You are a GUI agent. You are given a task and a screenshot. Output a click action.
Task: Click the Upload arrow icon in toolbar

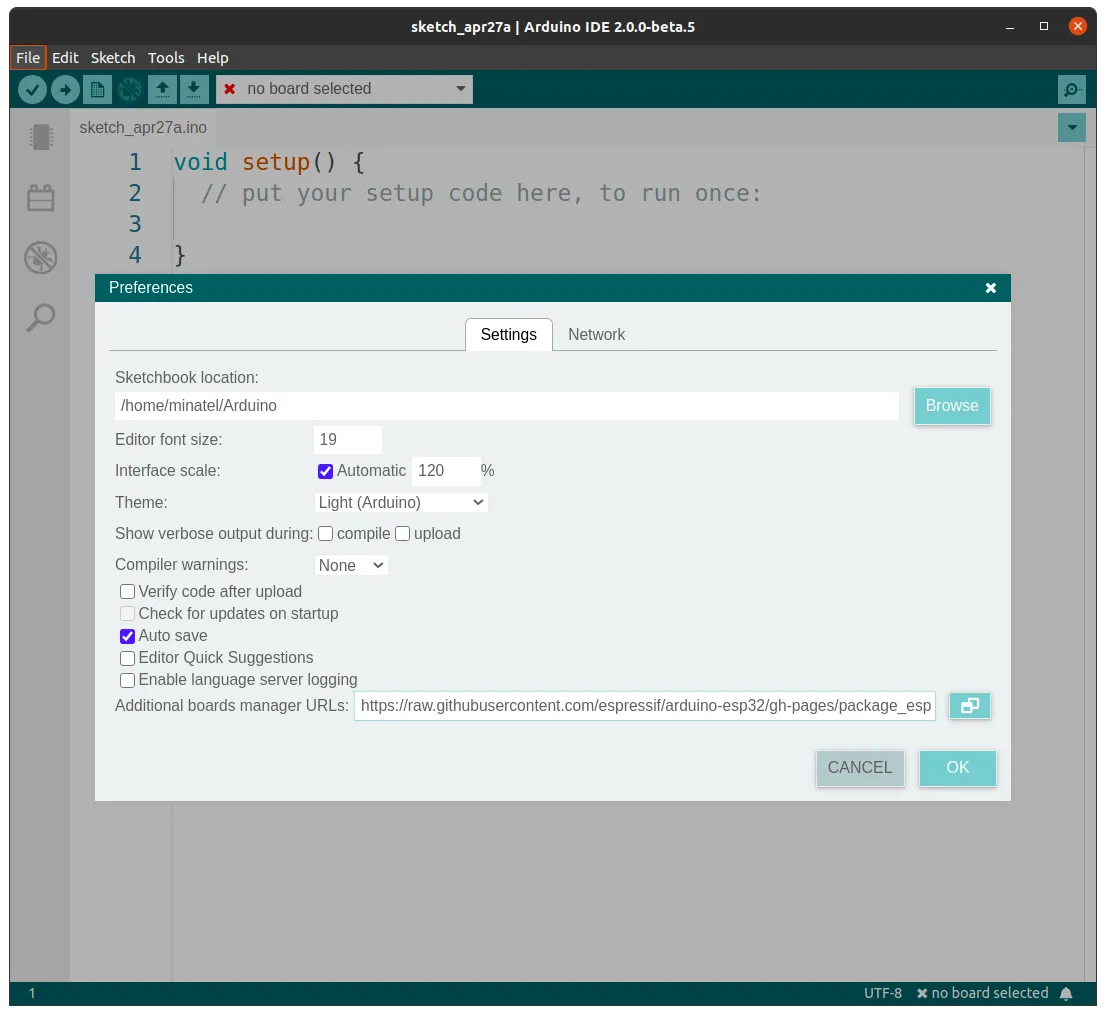[x=65, y=90]
